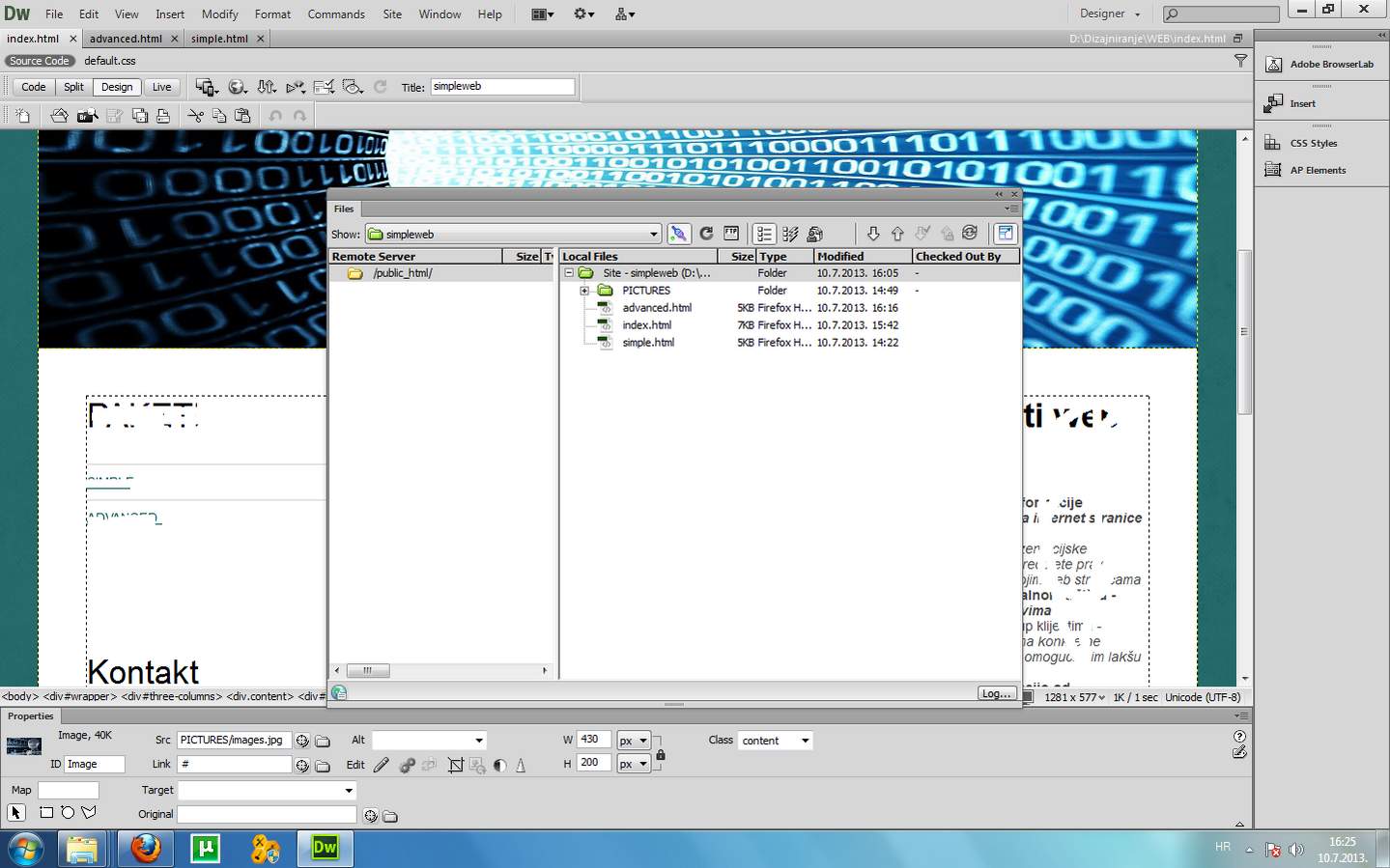Connect to remote server in Files panel
Image resolution: width=1390 pixels, height=868 pixels.
679,234
